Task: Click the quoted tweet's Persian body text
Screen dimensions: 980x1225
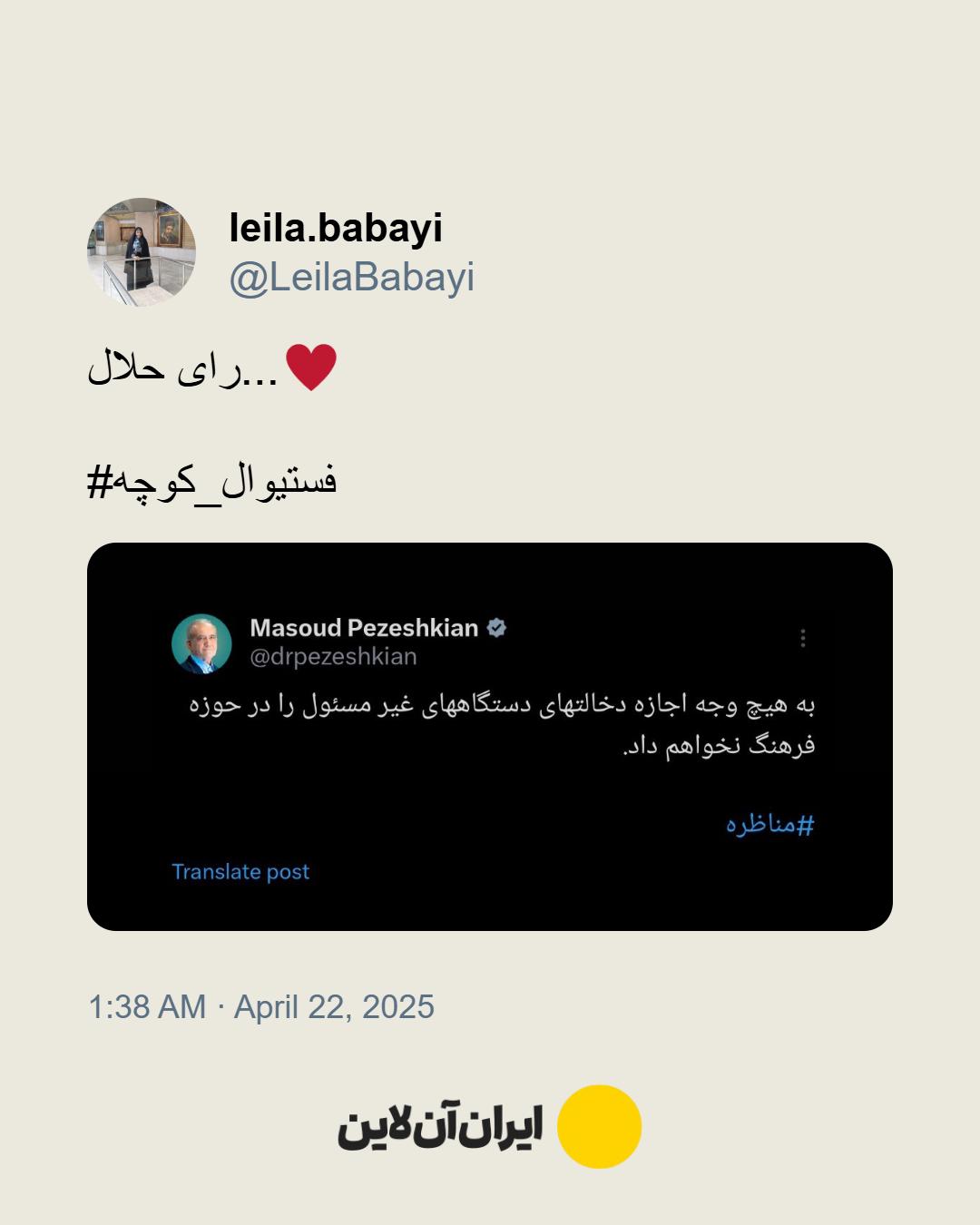Action: pyautogui.click(x=502, y=724)
